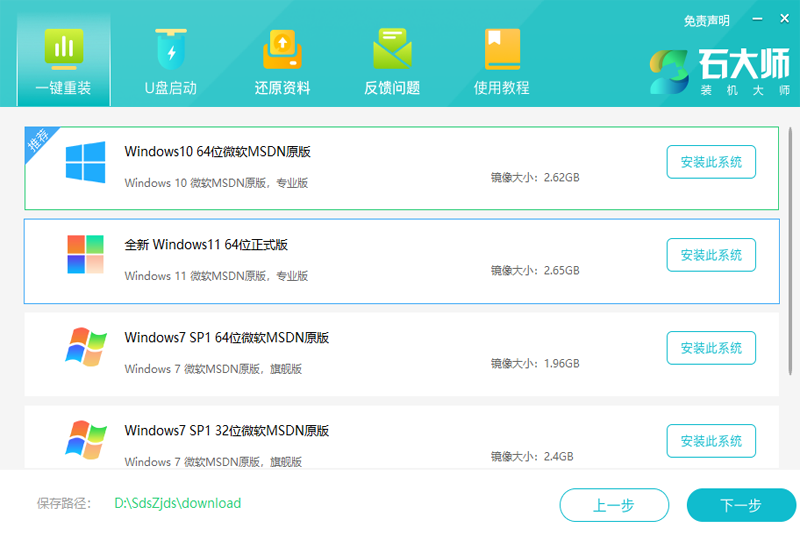Select title Windows7 SP1 32位微软MSDN原版

(227, 430)
